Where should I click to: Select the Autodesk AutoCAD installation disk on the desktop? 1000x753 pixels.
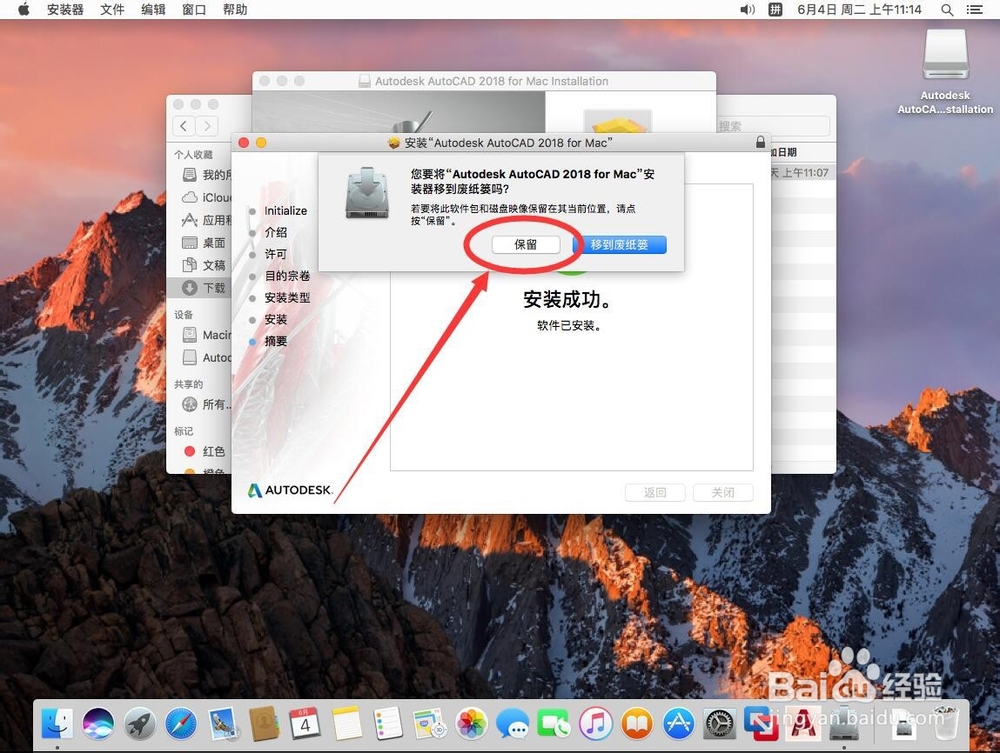point(945,71)
